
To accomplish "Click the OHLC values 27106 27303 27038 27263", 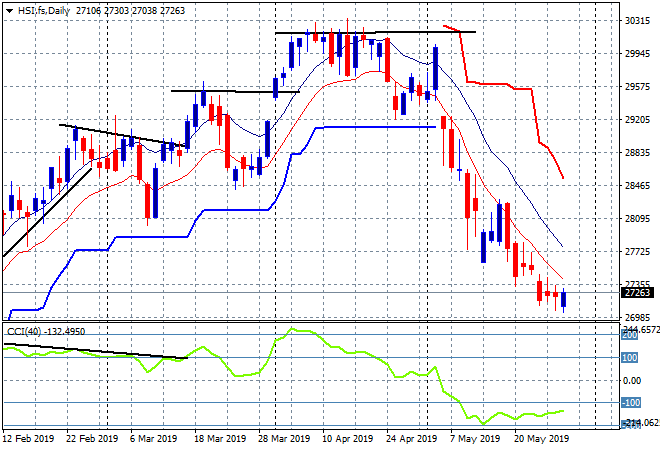I will pyautogui.click(x=130, y=11).
